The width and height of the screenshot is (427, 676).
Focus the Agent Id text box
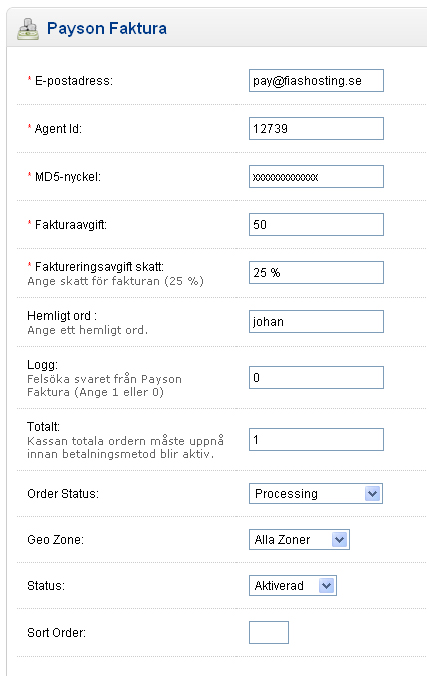(x=316, y=128)
